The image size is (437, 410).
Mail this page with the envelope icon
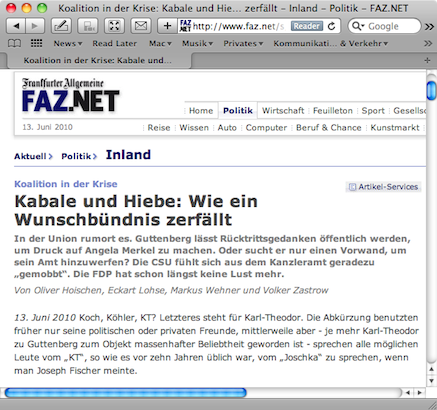tap(141, 26)
